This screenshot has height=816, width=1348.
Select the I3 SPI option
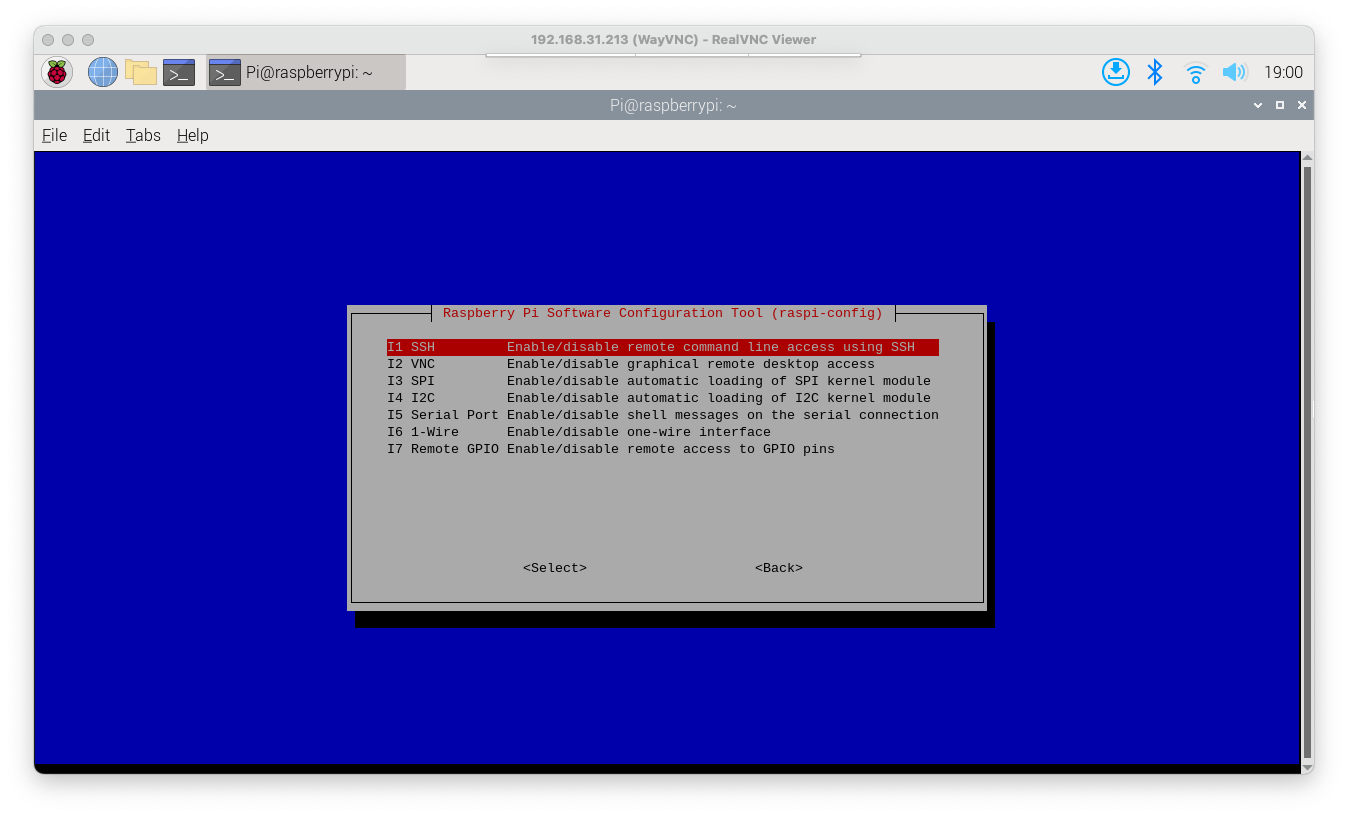[663, 381]
